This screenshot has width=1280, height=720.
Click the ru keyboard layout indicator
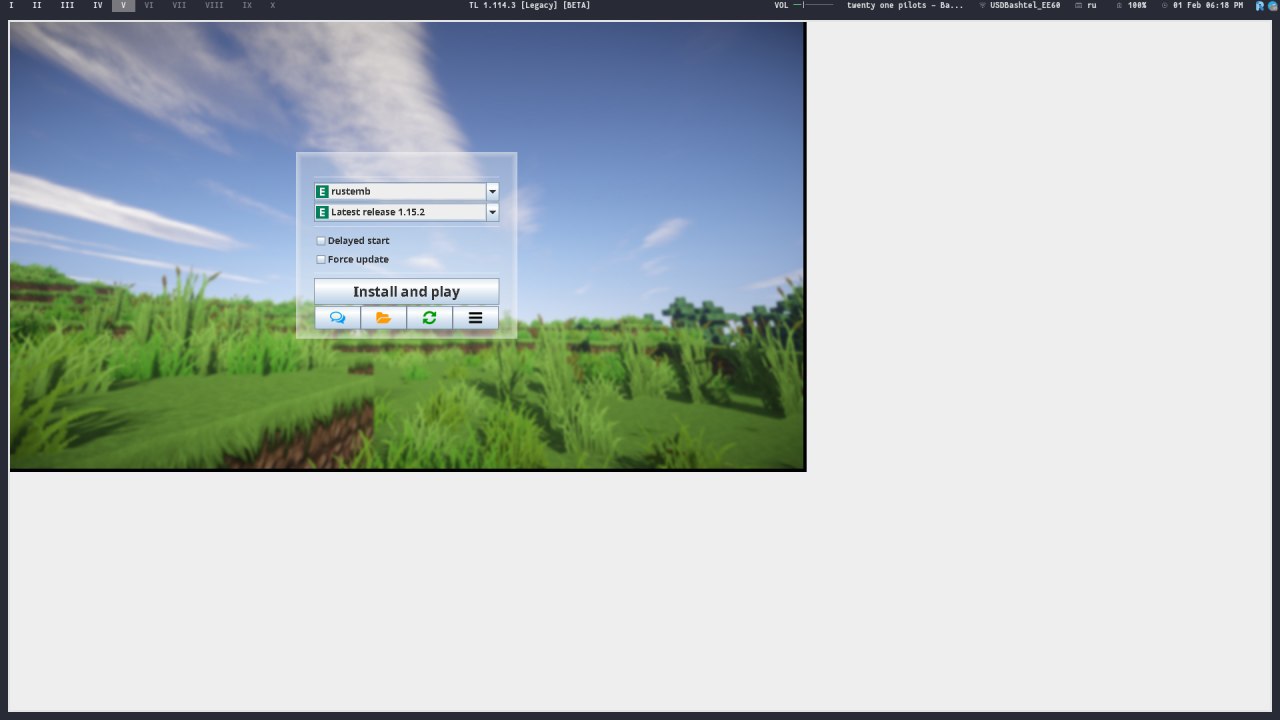[1086, 5]
